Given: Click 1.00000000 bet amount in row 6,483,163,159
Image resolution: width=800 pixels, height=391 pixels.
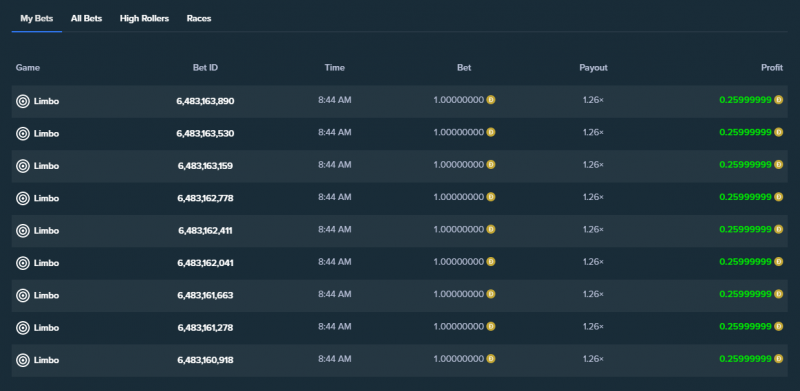Looking at the screenshot, I should [x=459, y=164].
